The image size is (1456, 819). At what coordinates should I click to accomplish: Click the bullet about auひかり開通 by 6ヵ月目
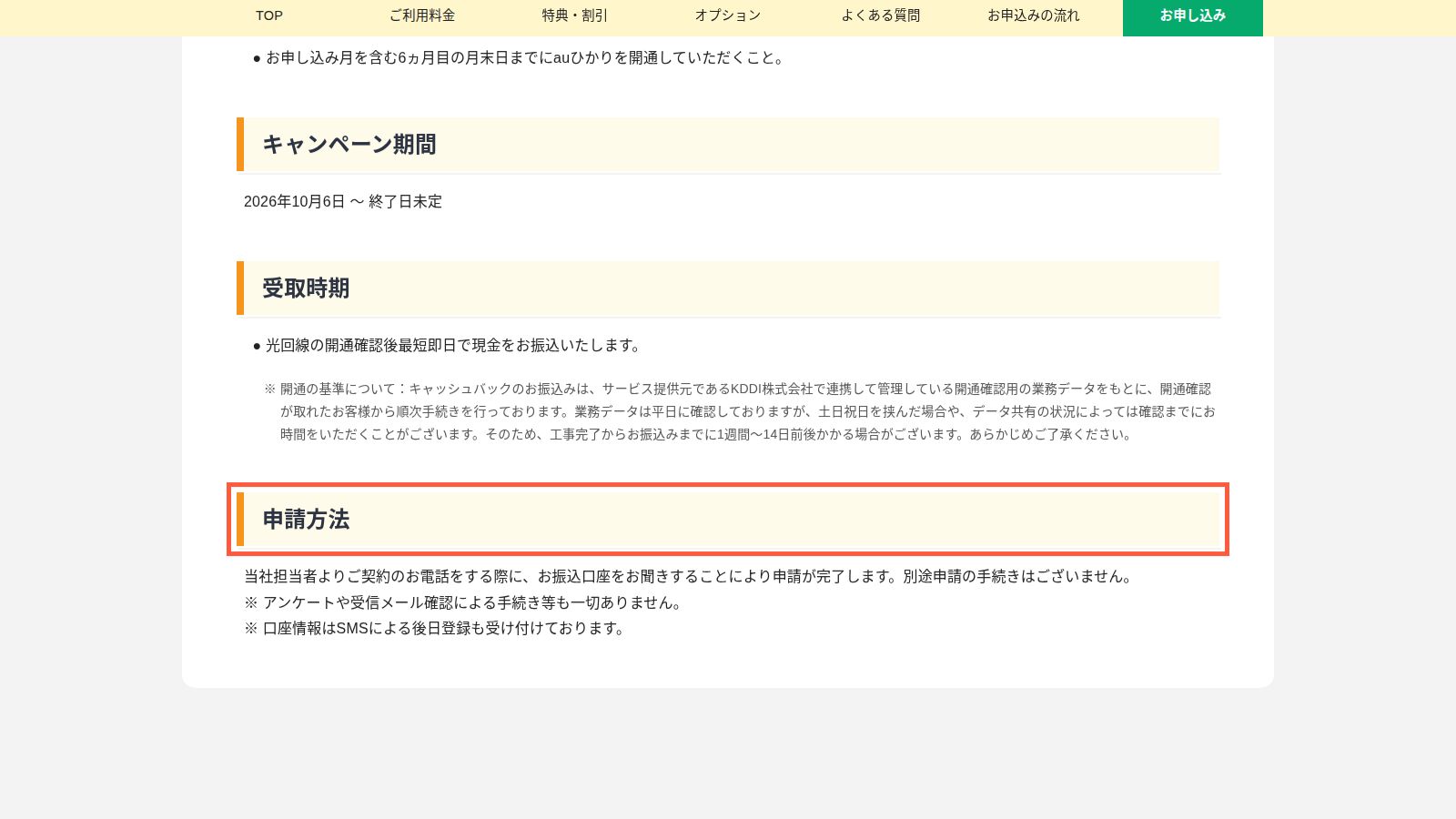coord(525,58)
